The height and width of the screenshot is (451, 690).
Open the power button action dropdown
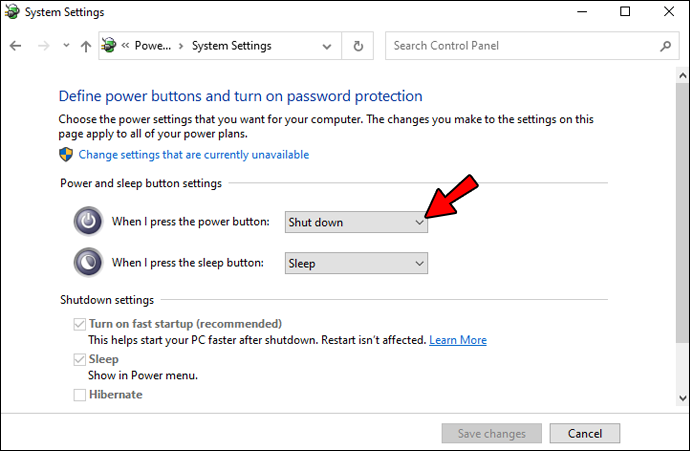tap(356, 222)
